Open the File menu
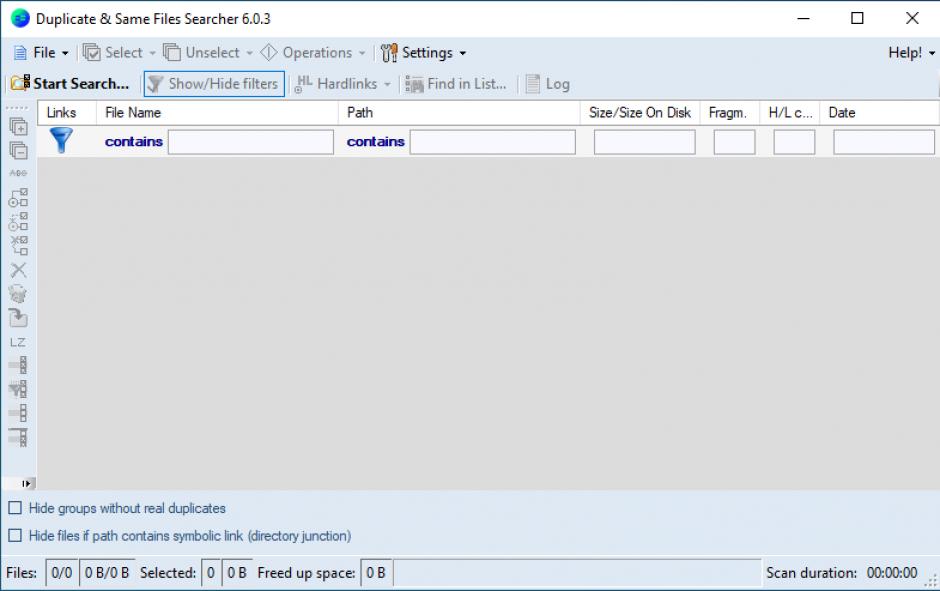This screenshot has height=591, width=940. click(x=41, y=53)
